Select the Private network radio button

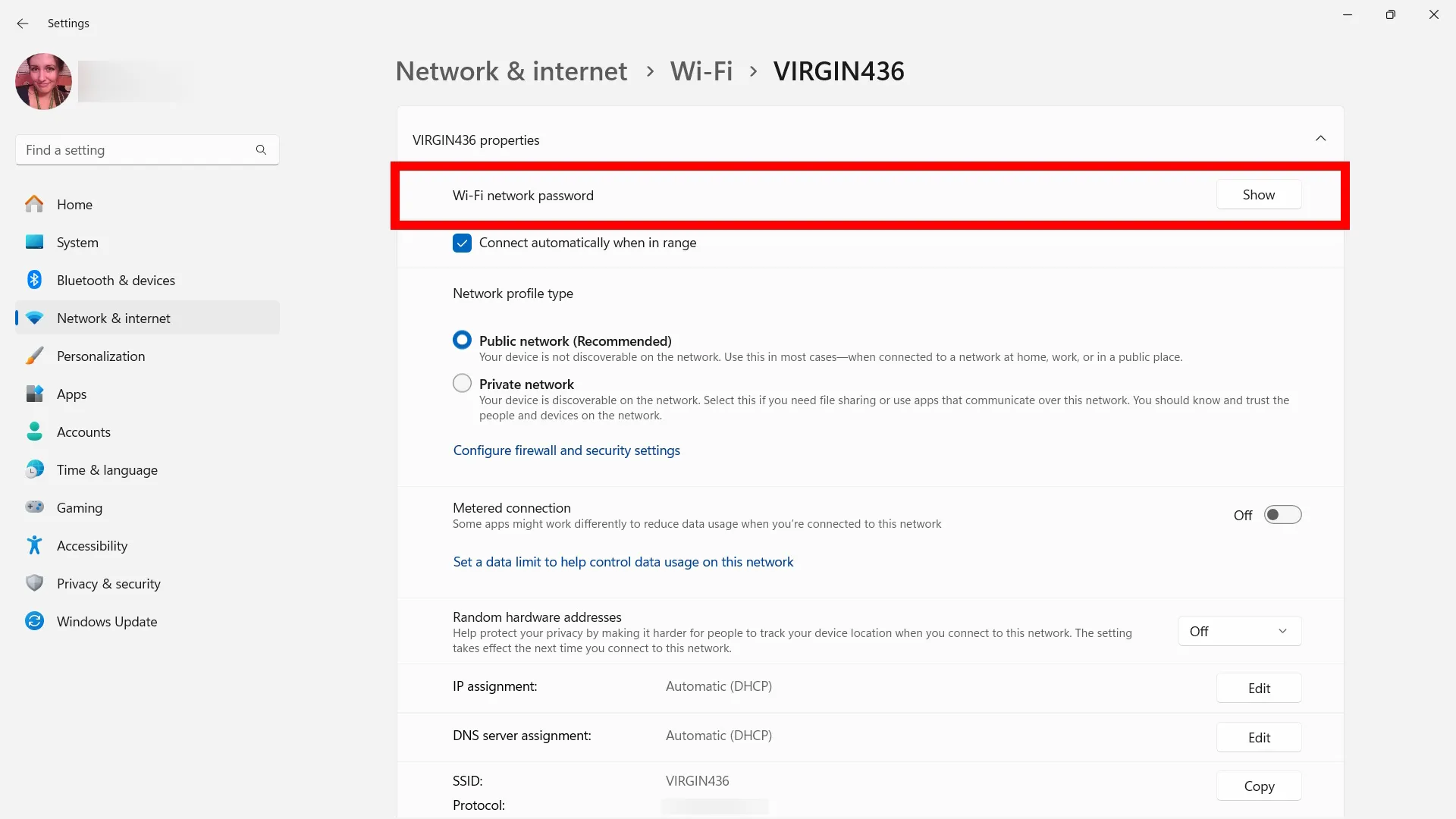[462, 383]
